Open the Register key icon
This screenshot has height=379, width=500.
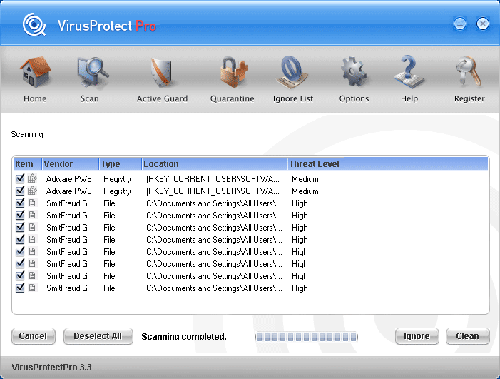click(x=469, y=72)
